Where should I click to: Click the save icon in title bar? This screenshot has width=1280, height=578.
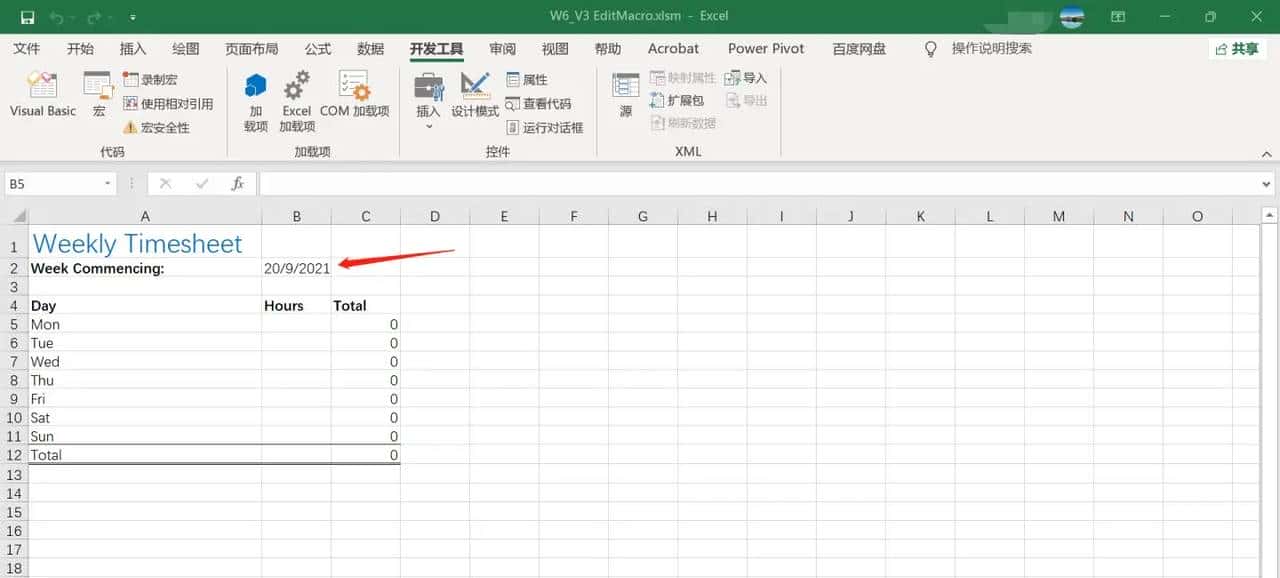tap(27, 17)
